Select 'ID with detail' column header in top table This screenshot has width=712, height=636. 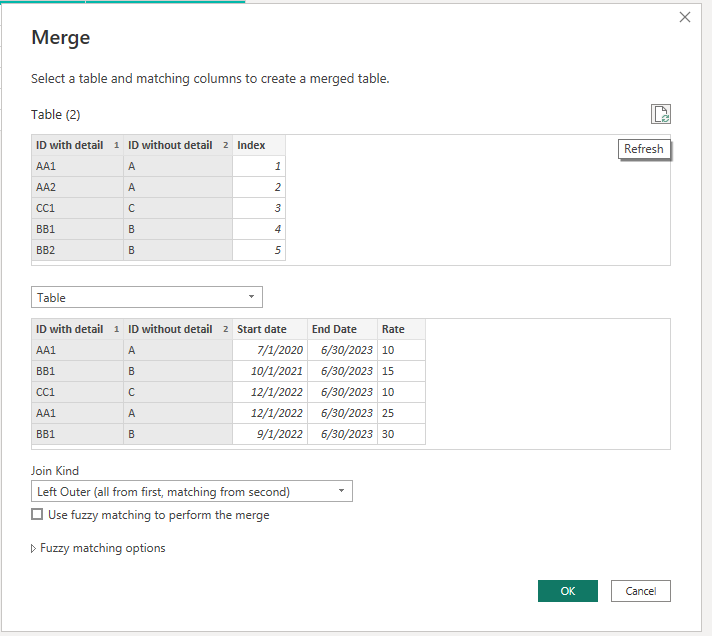click(x=77, y=145)
